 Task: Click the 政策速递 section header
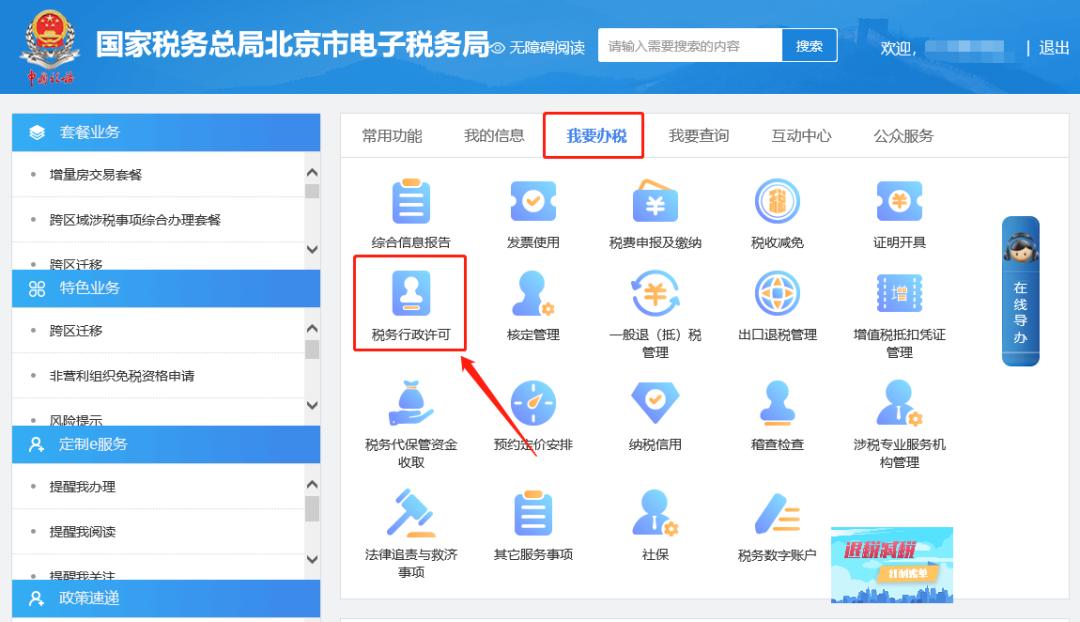pyautogui.click(x=166, y=598)
